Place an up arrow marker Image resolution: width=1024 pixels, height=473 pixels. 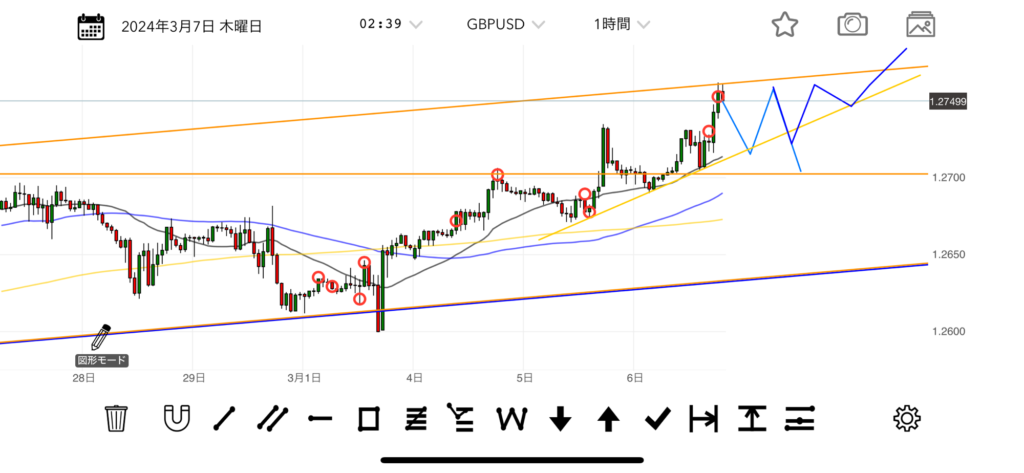pyautogui.click(x=608, y=418)
